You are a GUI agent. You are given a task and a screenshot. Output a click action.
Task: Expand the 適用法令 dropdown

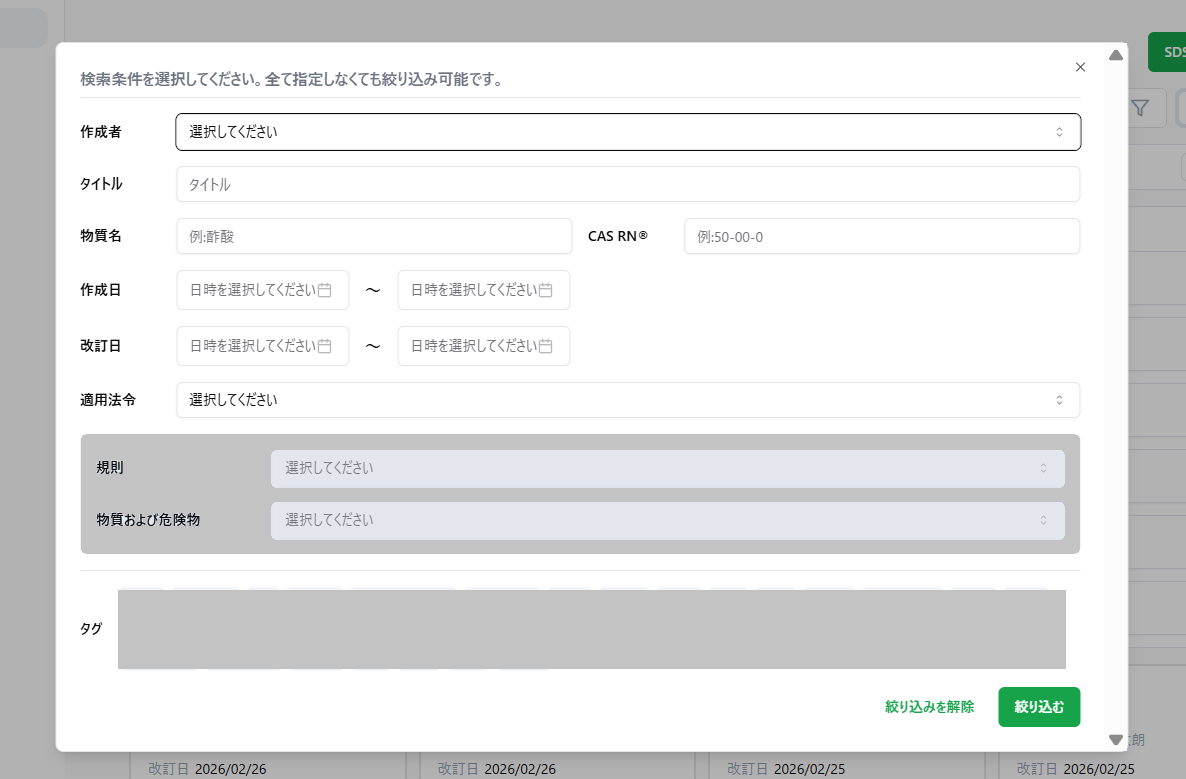click(627, 400)
